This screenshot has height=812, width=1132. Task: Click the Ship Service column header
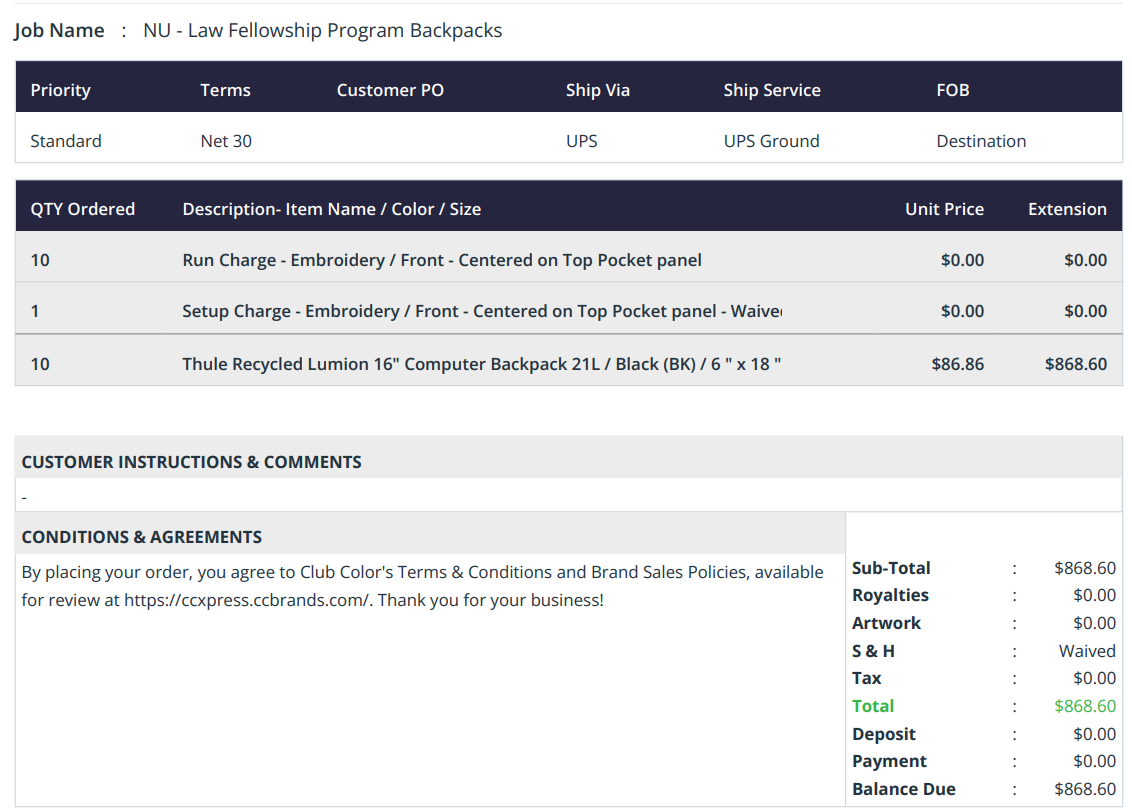pos(772,90)
